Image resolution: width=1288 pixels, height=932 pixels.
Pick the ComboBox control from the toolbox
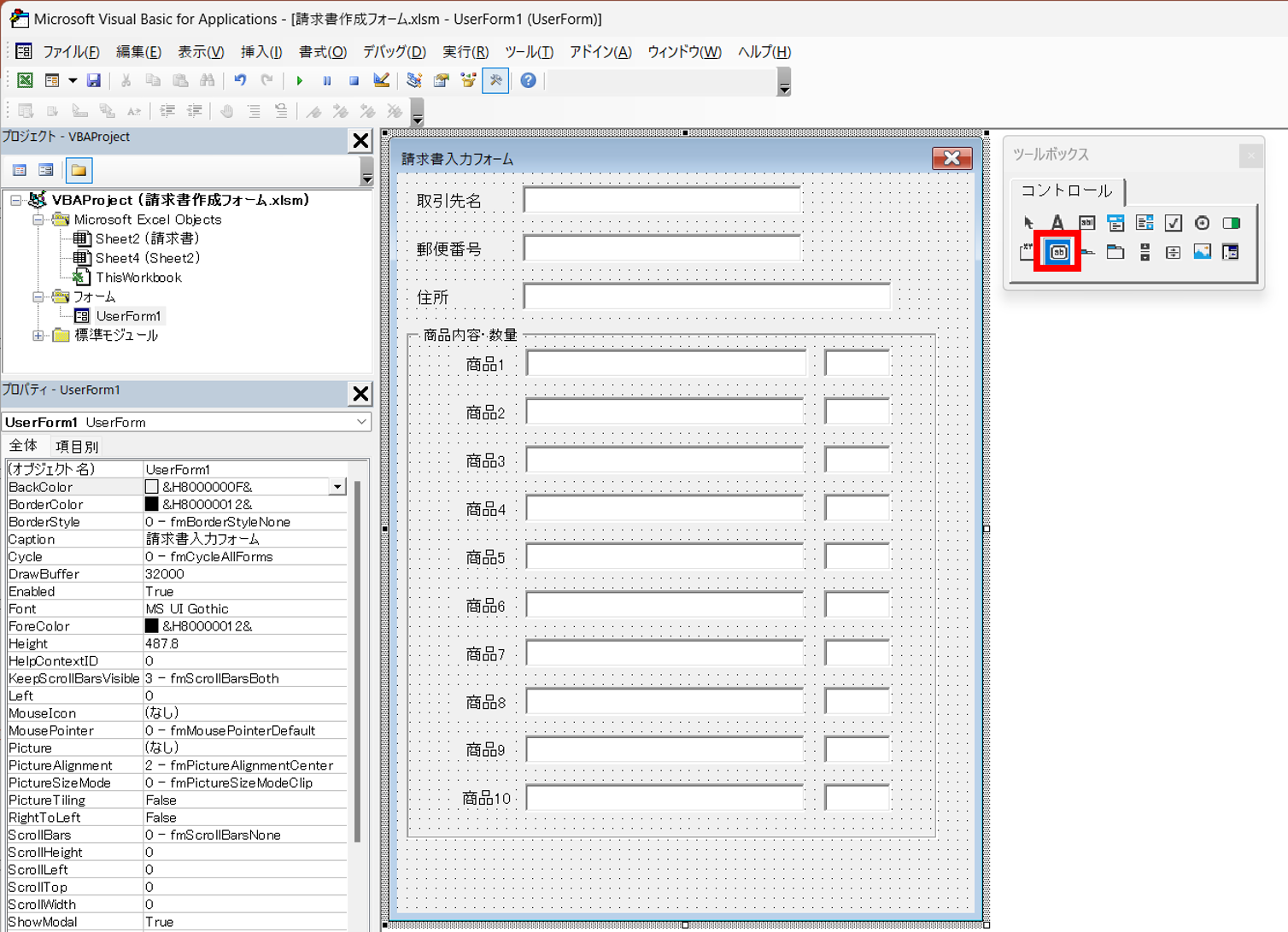[1115, 223]
